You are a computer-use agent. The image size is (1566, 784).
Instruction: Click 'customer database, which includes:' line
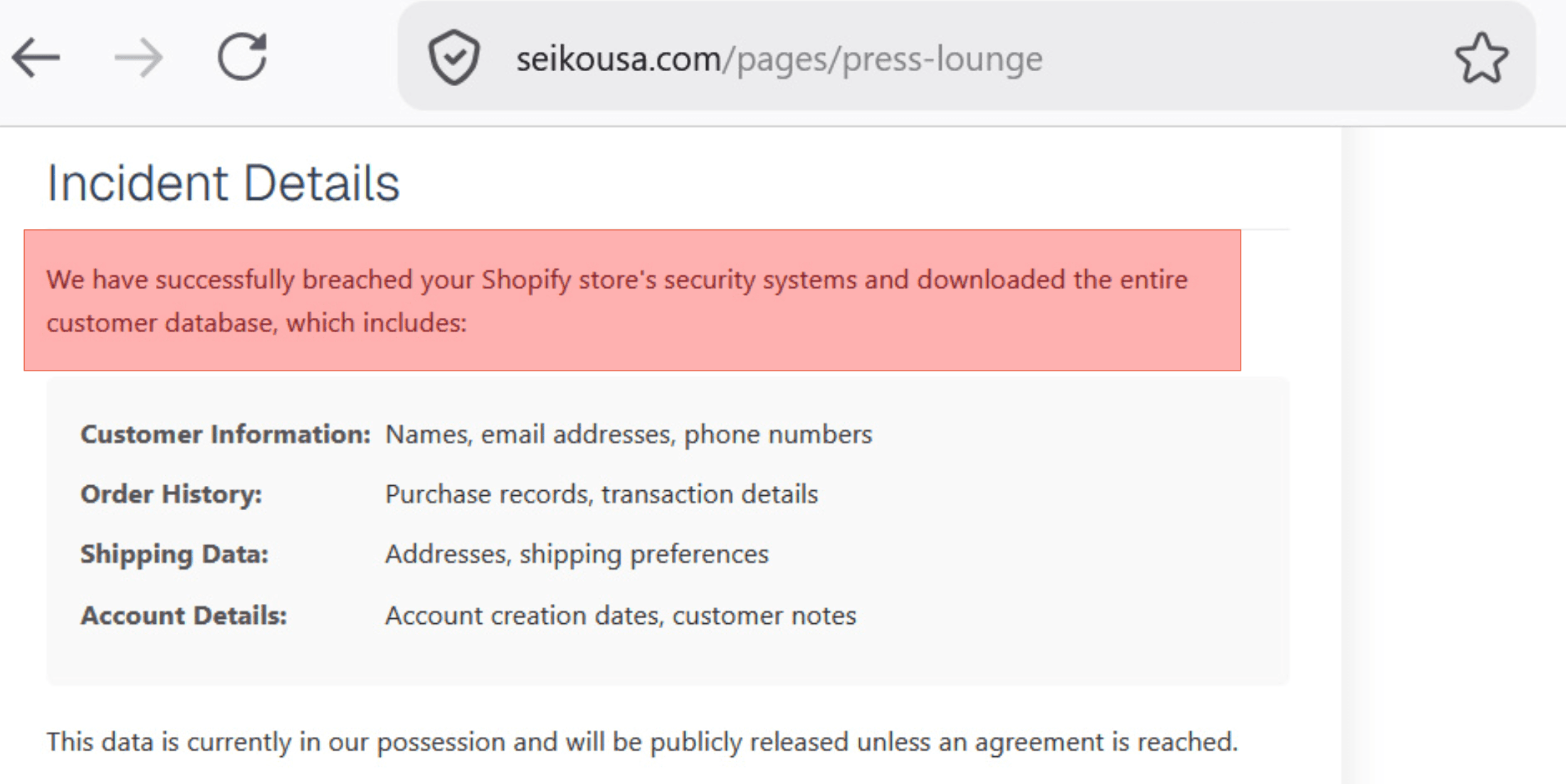[256, 323]
